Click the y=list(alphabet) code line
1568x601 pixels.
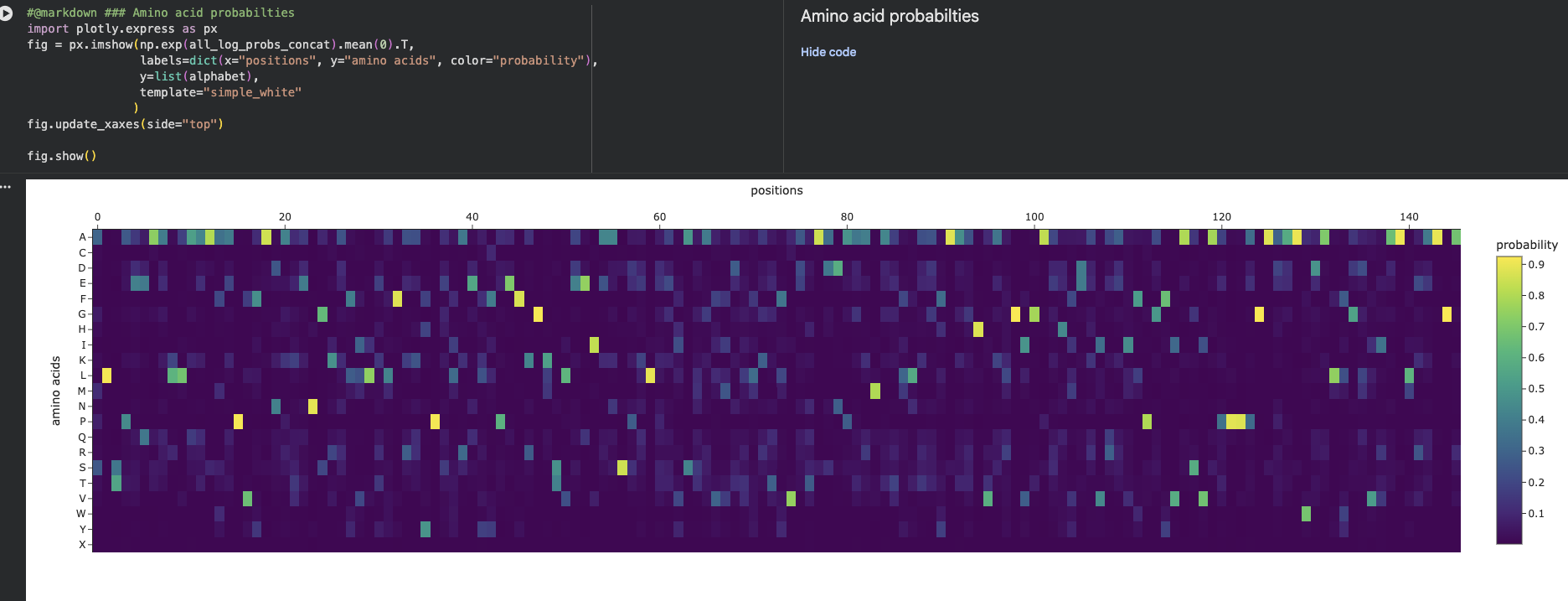click(199, 76)
